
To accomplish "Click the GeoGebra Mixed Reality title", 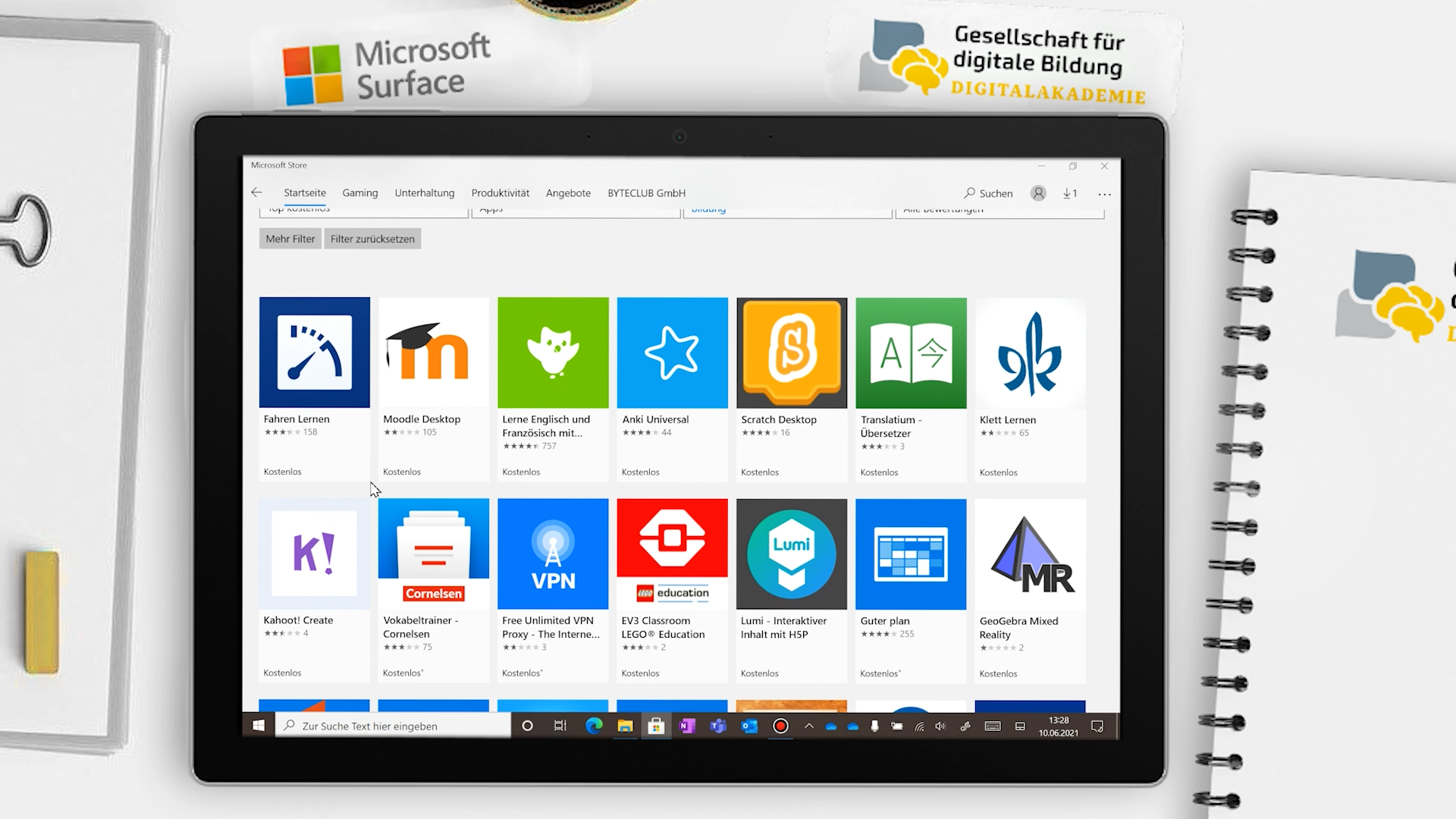I will [1018, 627].
